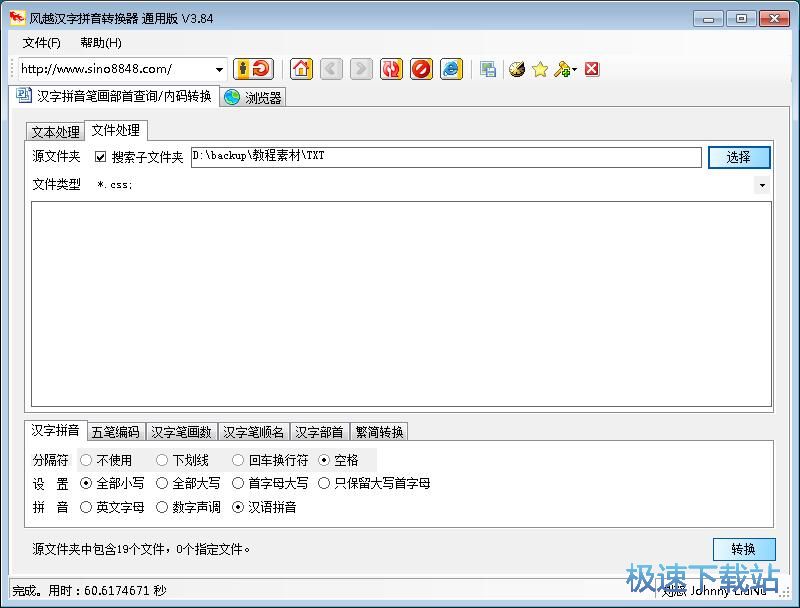Click the URL address input field
The height and width of the screenshot is (608, 800).
tap(115, 69)
